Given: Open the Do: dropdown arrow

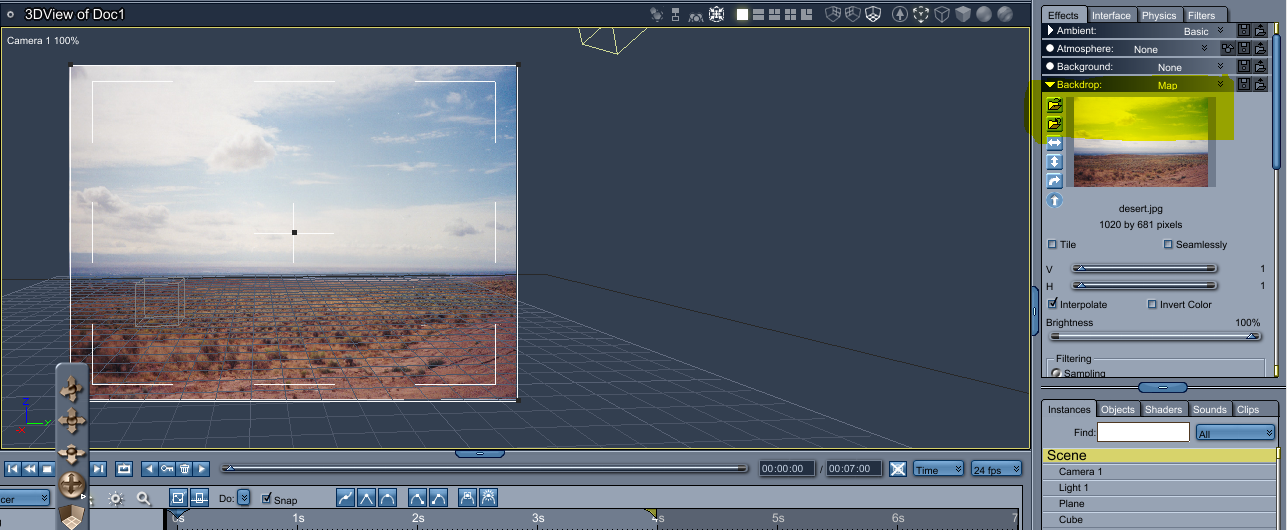Looking at the screenshot, I should point(244,498).
